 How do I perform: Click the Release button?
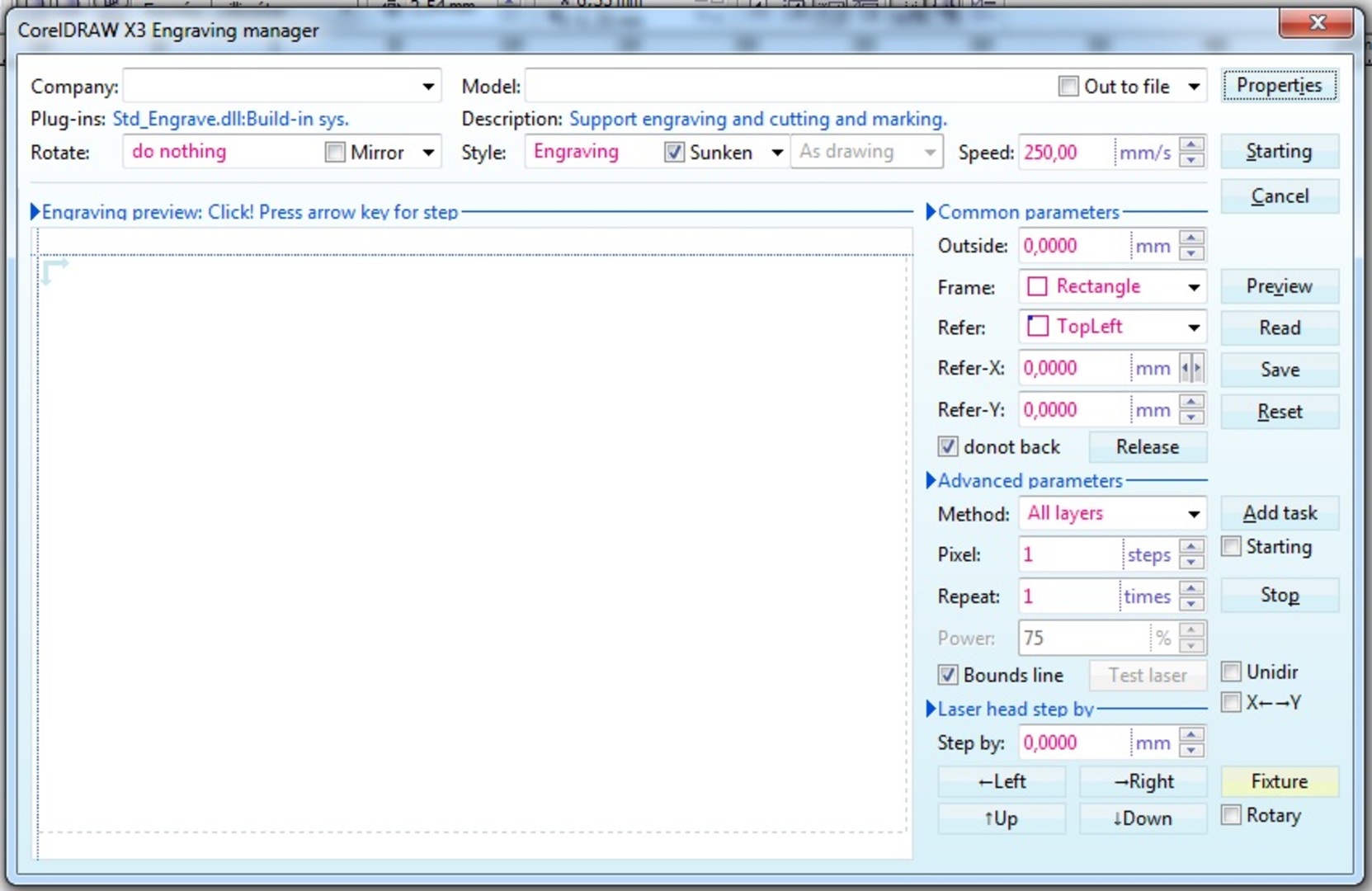click(1148, 446)
